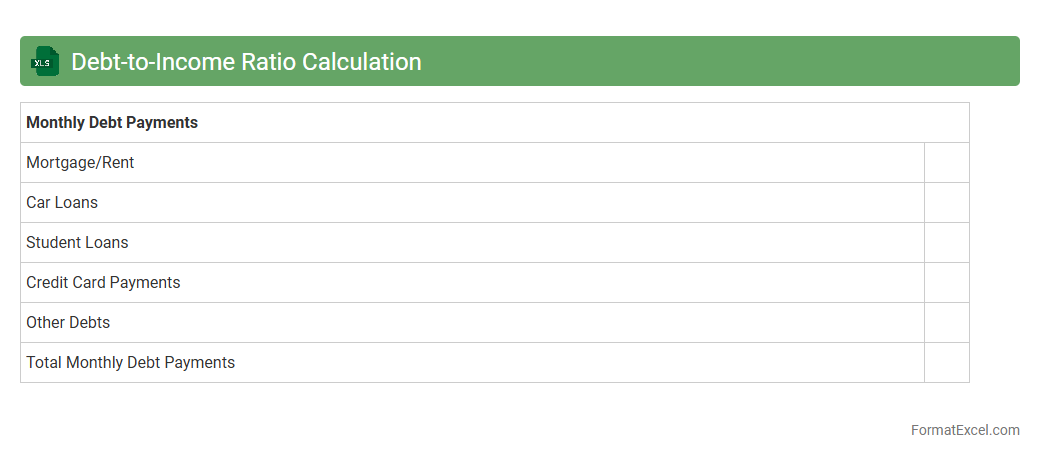Click the green XLS file icon
This screenshot has width=1040, height=459.
[x=45, y=61]
